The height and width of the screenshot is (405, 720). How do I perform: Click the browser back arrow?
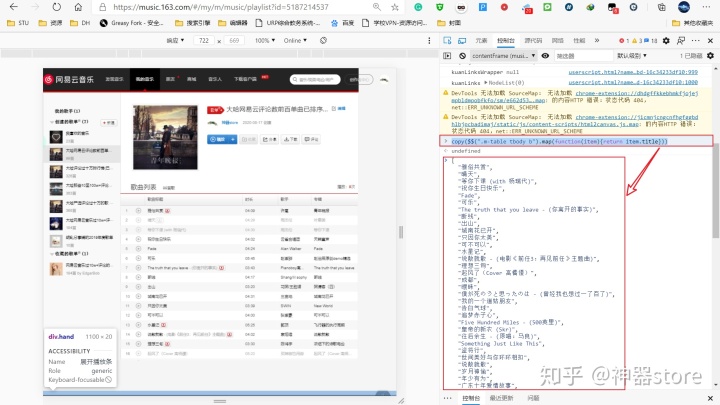click(13, 7)
